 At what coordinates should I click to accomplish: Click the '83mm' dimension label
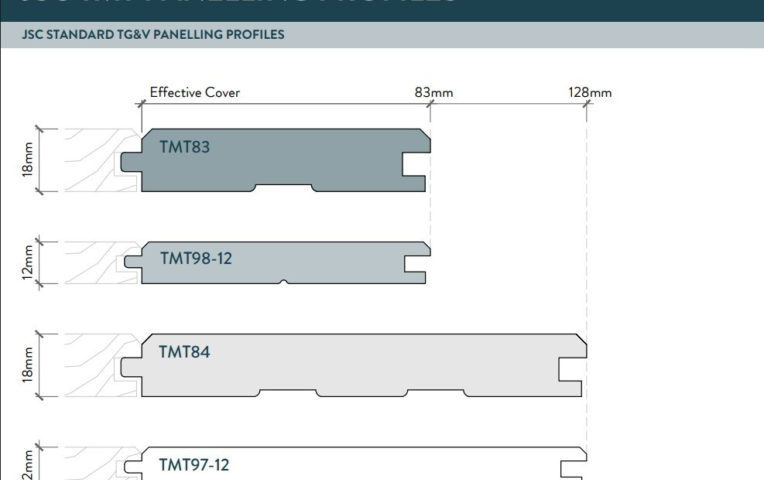tap(434, 93)
